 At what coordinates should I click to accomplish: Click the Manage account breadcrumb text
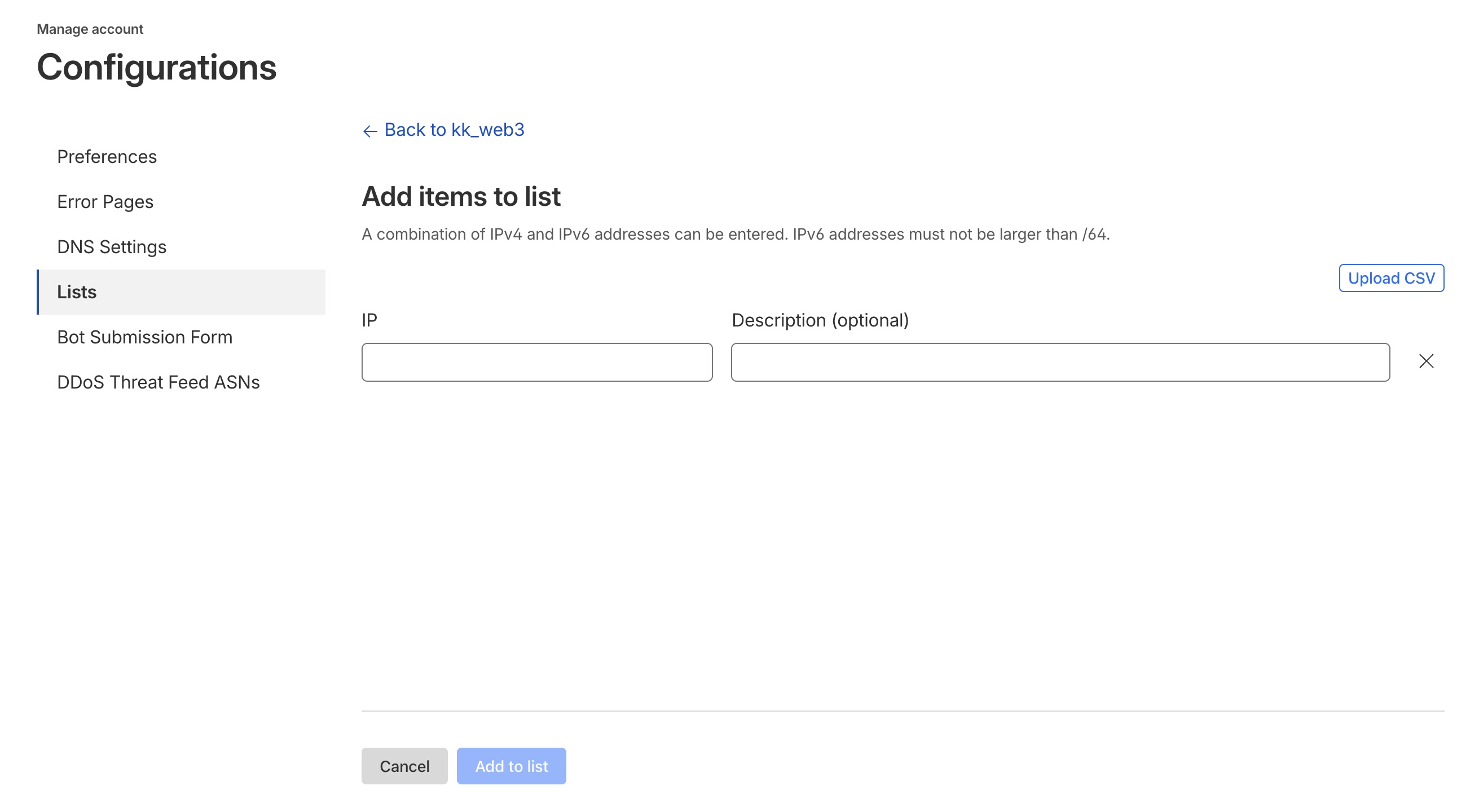click(90, 29)
